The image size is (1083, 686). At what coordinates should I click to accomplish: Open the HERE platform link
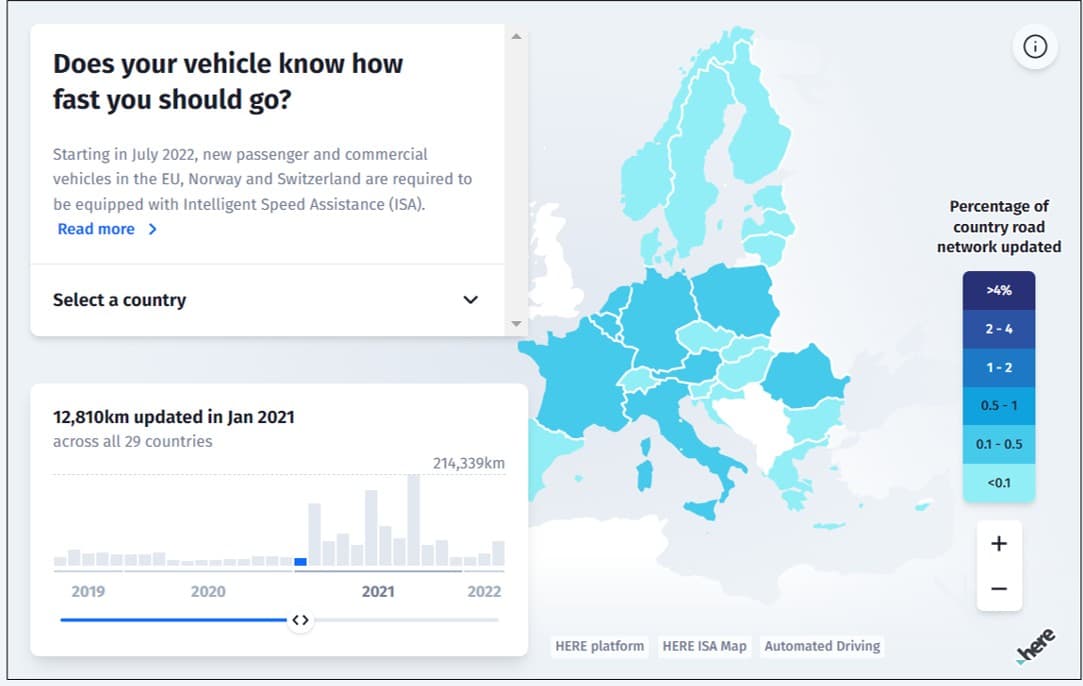click(x=600, y=646)
